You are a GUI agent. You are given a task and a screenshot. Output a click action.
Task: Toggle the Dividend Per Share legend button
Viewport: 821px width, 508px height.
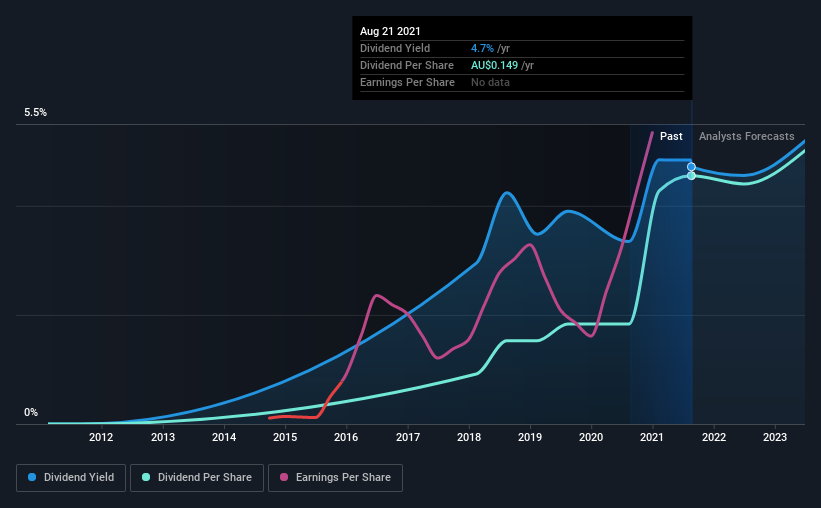click(197, 478)
